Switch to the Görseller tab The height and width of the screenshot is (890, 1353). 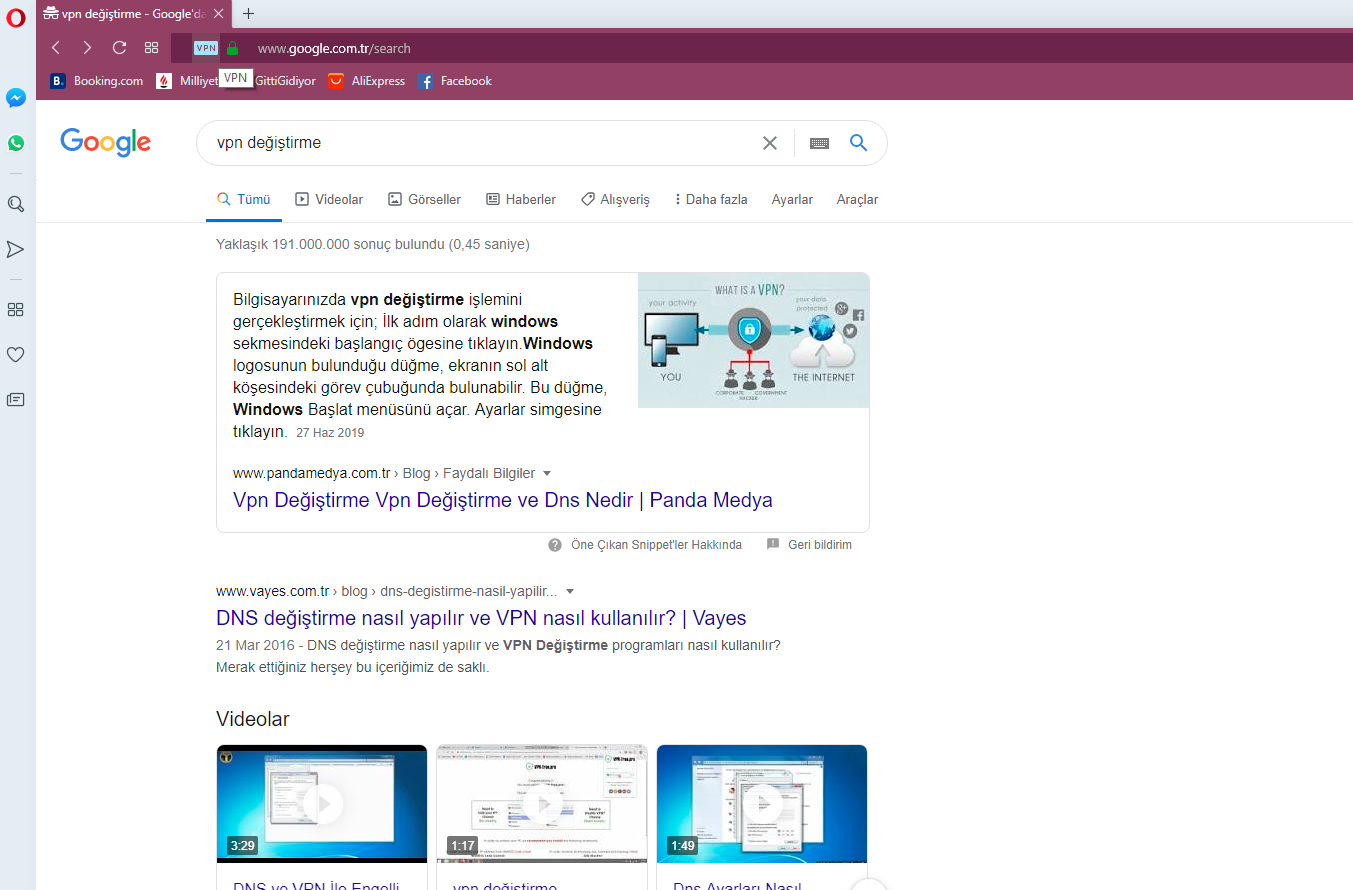pyautogui.click(x=425, y=200)
